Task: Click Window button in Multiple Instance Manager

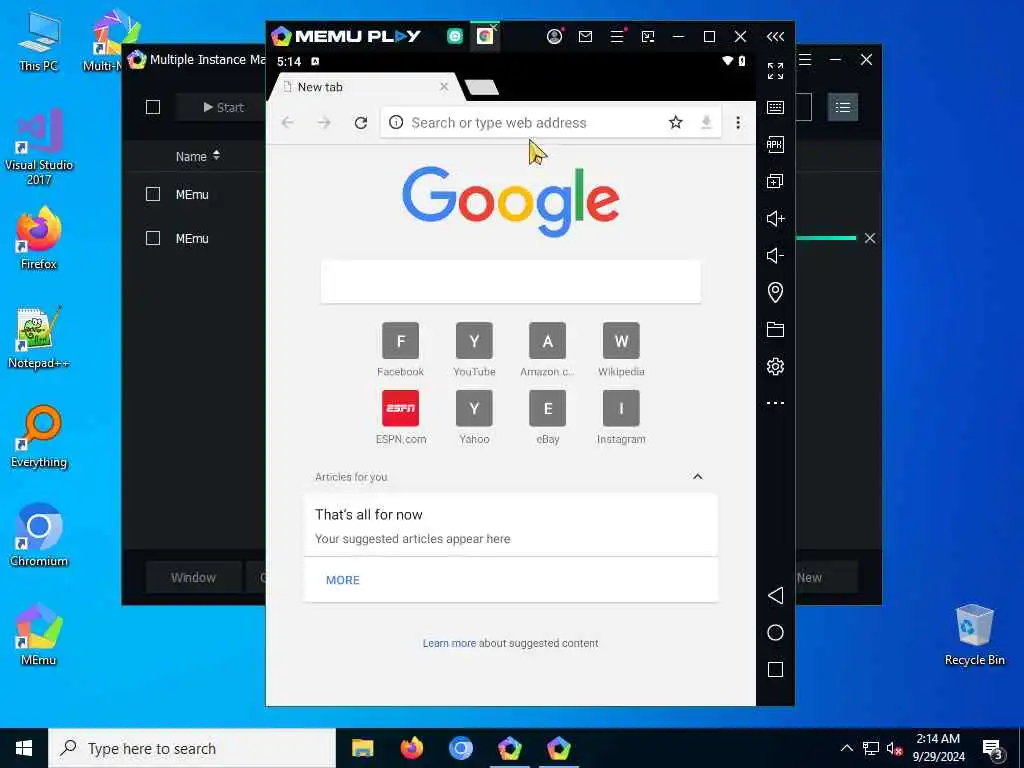Action: point(193,577)
